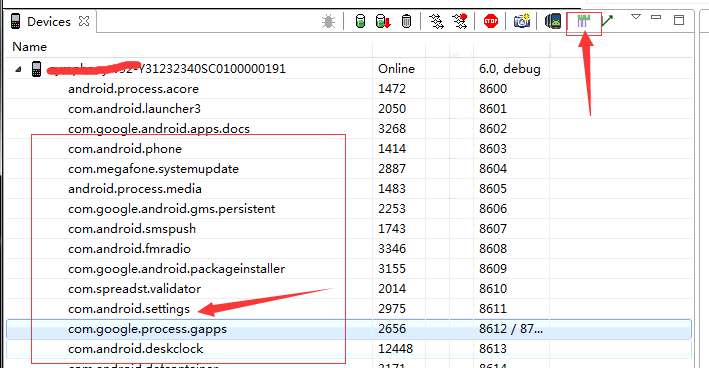Select the com.android.launcher3 process
709x368 pixels.
134,109
